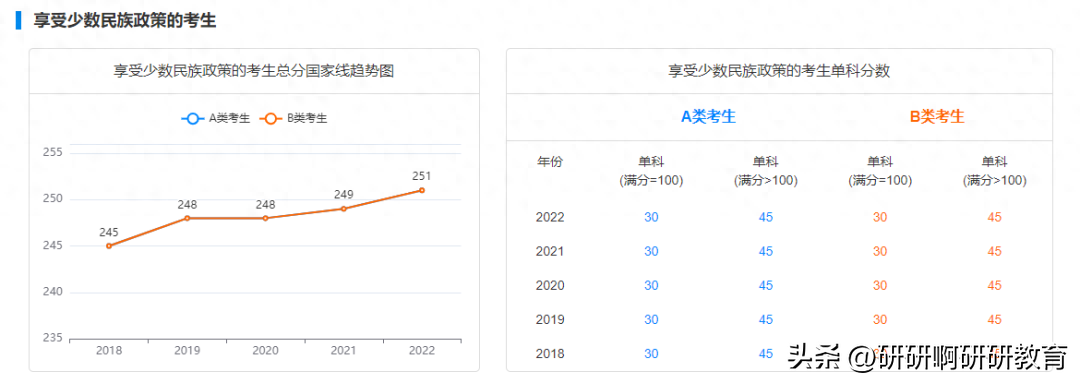Toggle the A类考生 legend series
The width and height of the screenshot is (1080, 383).
click(216, 118)
